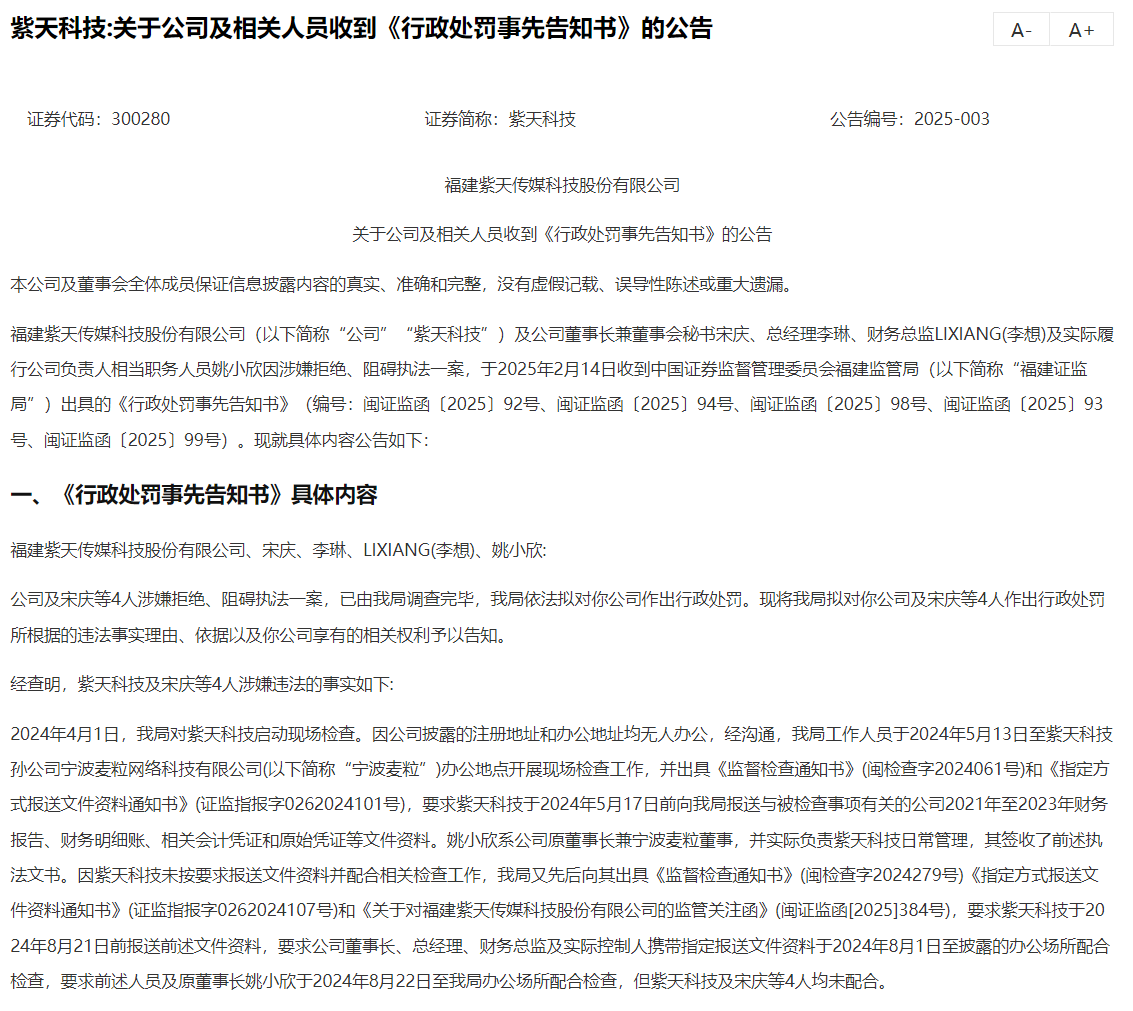Screen dimensions: 1133x1011
Task: Select the securities code 证券代码：300280
Action: 99,119
